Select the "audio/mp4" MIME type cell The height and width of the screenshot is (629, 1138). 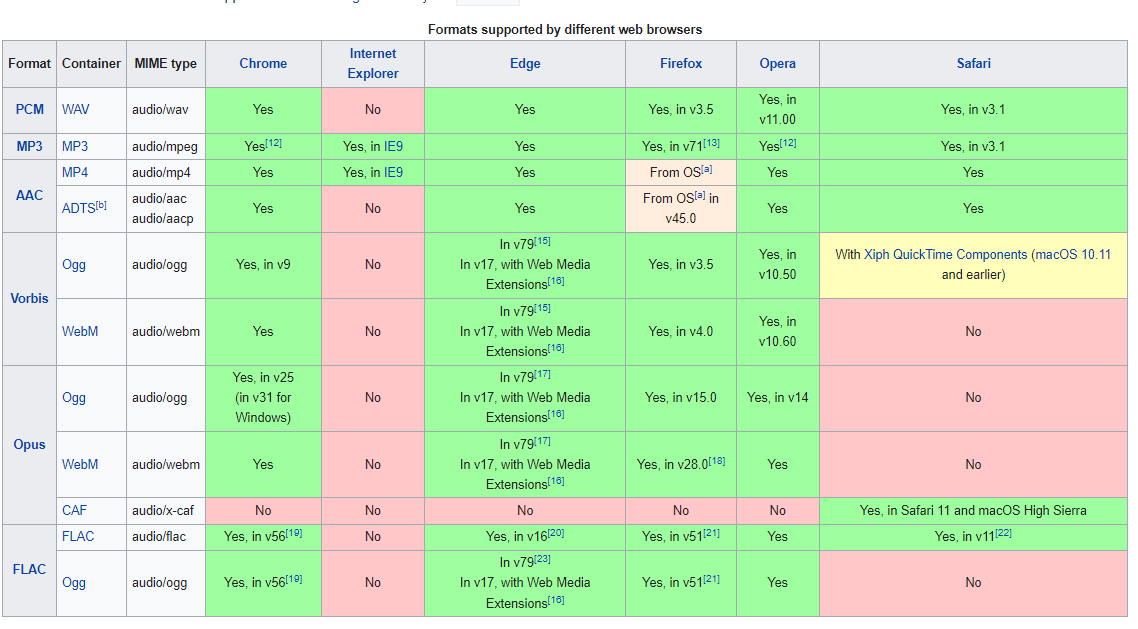tap(166, 173)
